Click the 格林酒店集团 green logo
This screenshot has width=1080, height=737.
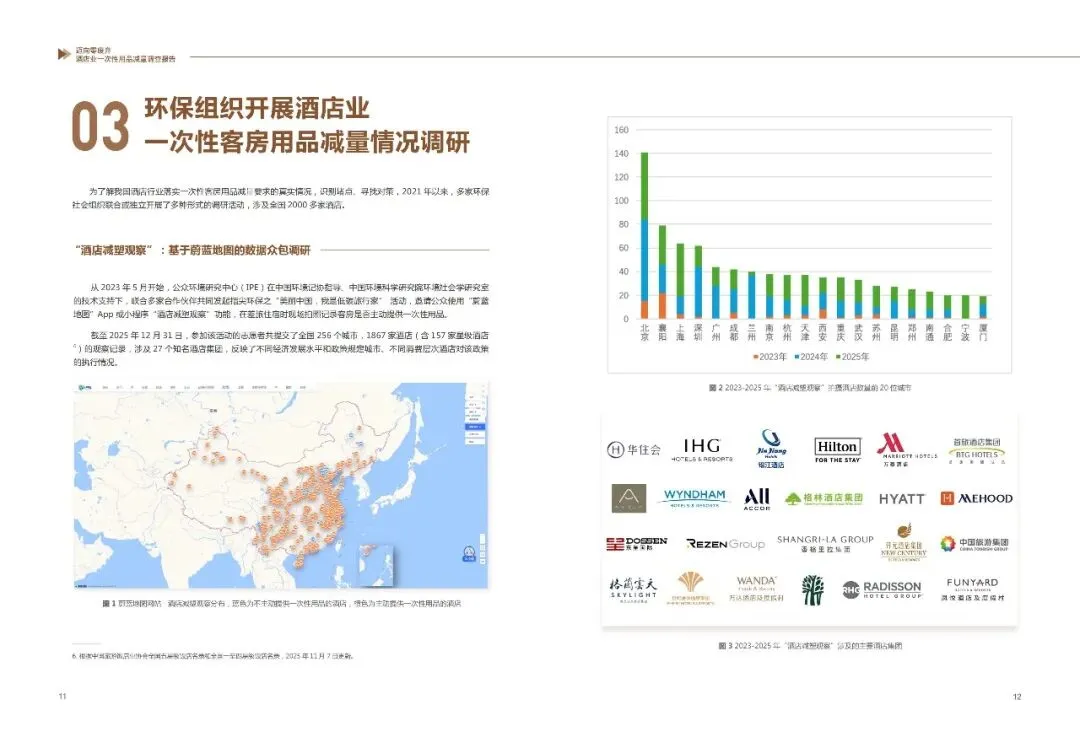click(823, 498)
